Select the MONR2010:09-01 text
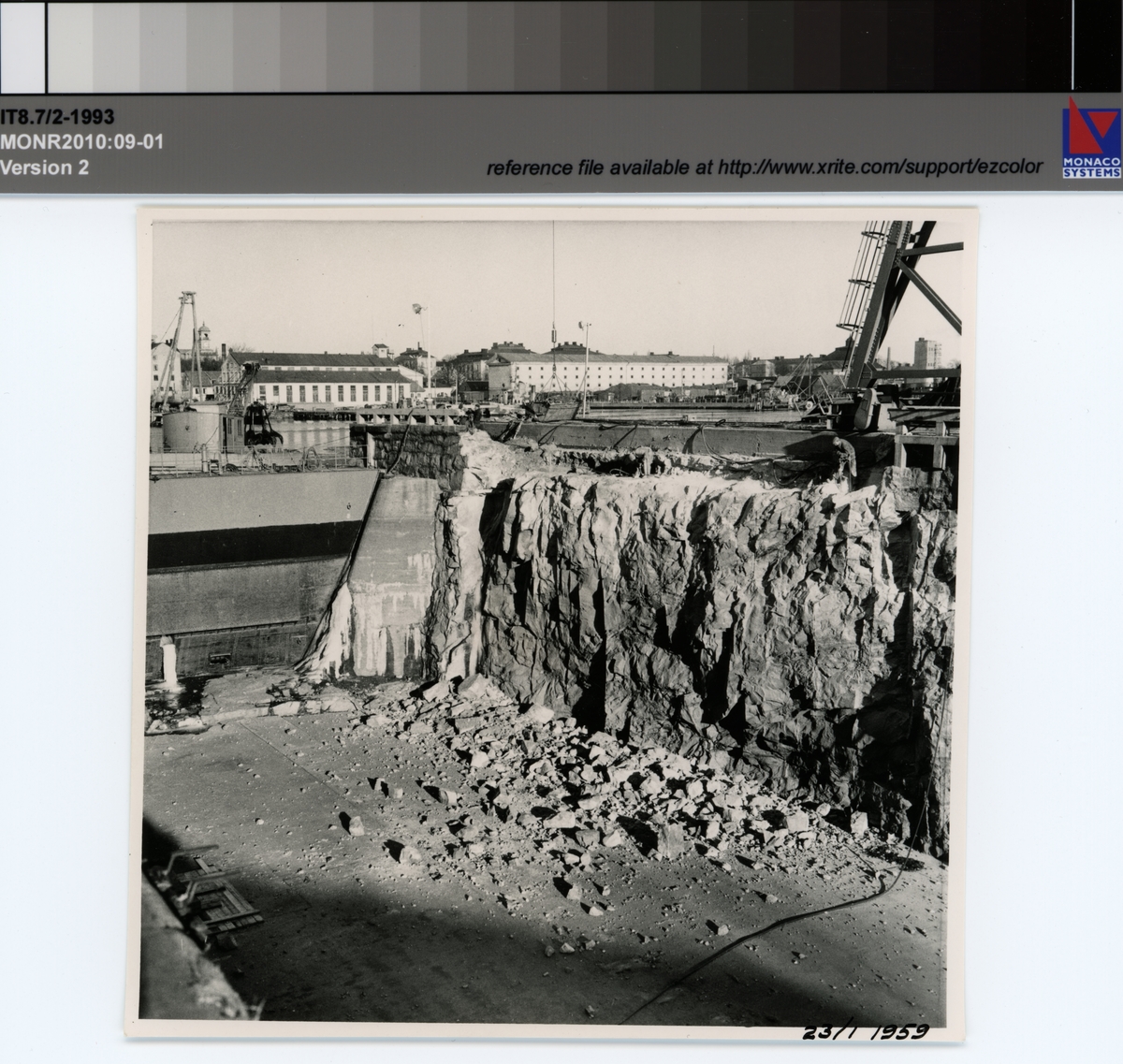Screen dimensions: 1123x1064 (x=82, y=142)
